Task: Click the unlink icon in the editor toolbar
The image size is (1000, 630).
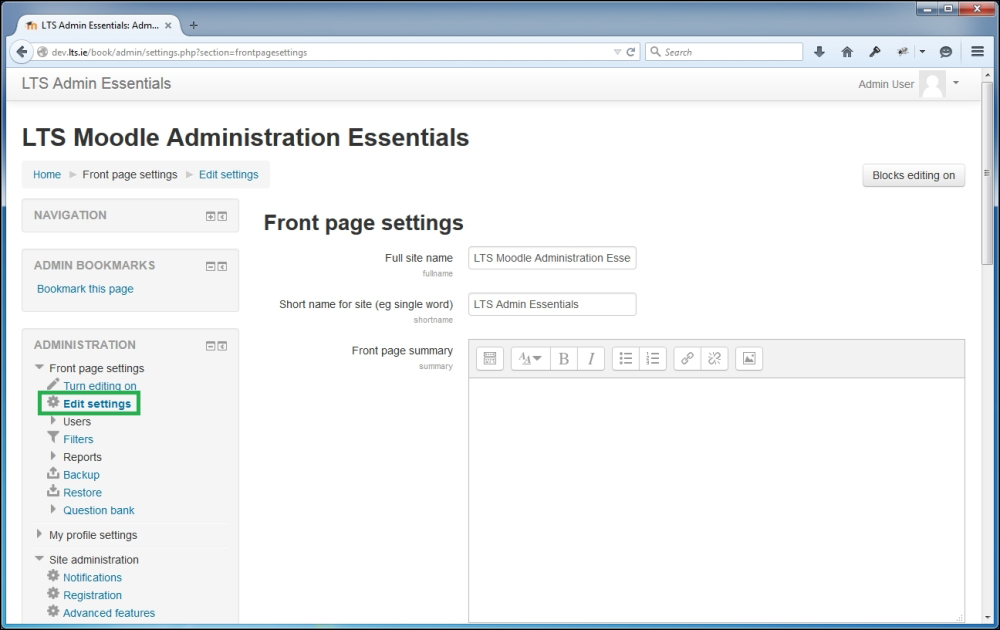Action: tap(712, 358)
